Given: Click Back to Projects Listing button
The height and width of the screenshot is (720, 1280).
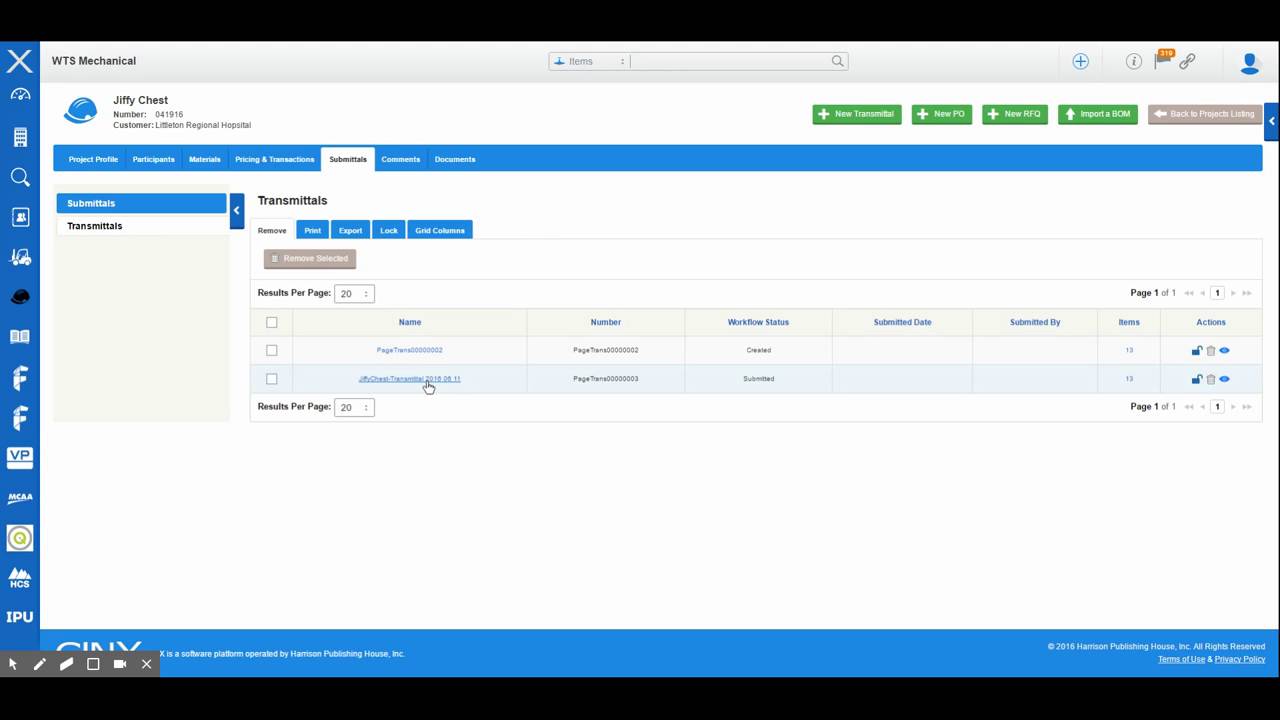Looking at the screenshot, I should (x=1205, y=114).
